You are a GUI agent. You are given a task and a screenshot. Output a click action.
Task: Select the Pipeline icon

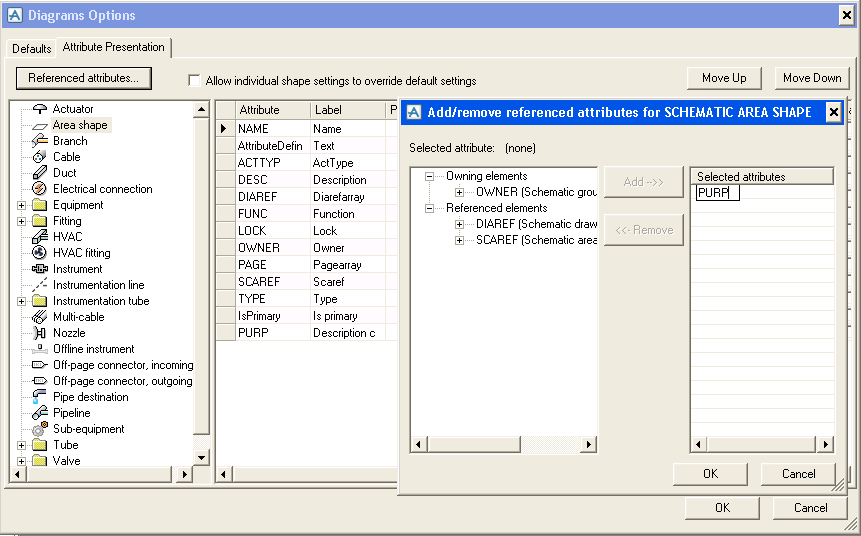click(39, 413)
